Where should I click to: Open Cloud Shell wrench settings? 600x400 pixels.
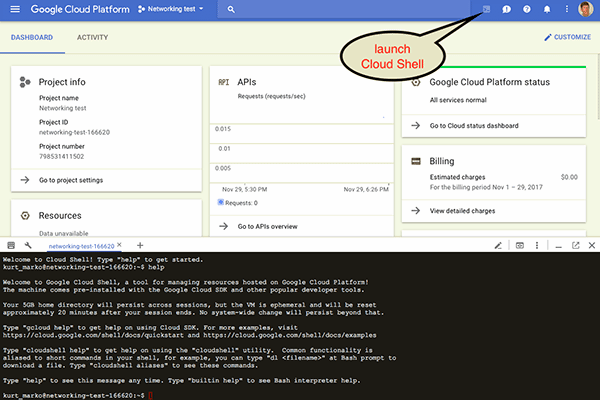coord(28,245)
